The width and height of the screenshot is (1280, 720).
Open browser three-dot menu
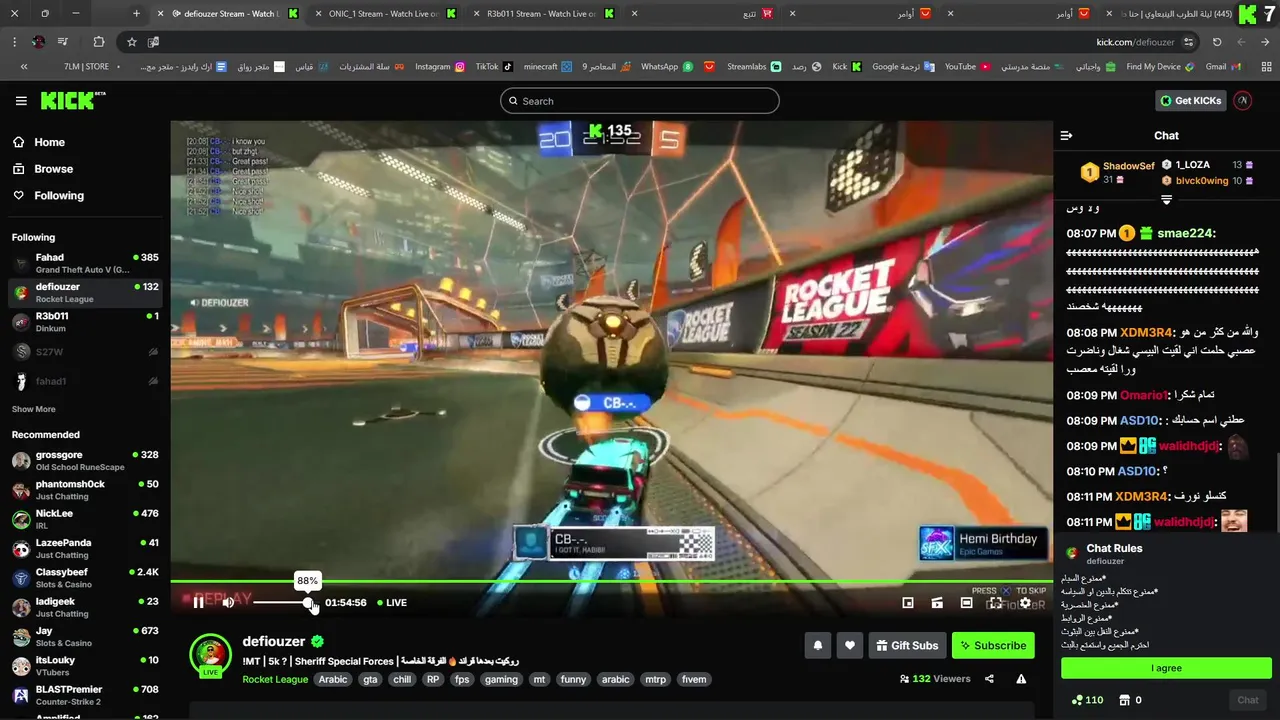(x=14, y=42)
